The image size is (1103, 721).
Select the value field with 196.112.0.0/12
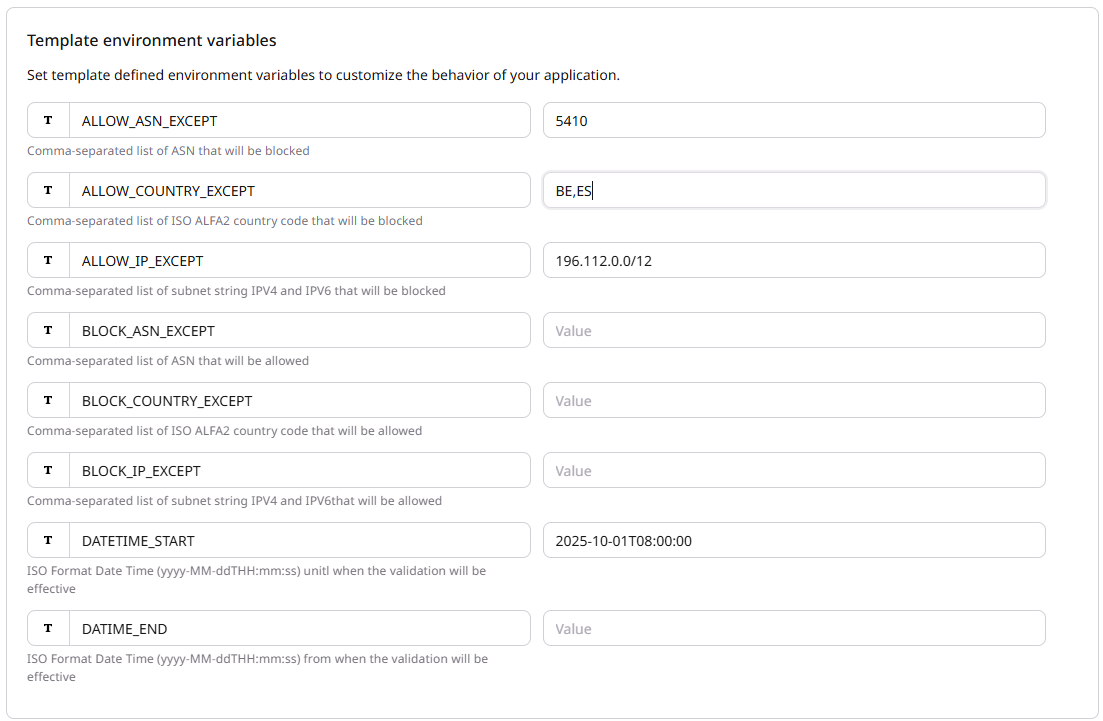pyautogui.click(x=793, y=260)
